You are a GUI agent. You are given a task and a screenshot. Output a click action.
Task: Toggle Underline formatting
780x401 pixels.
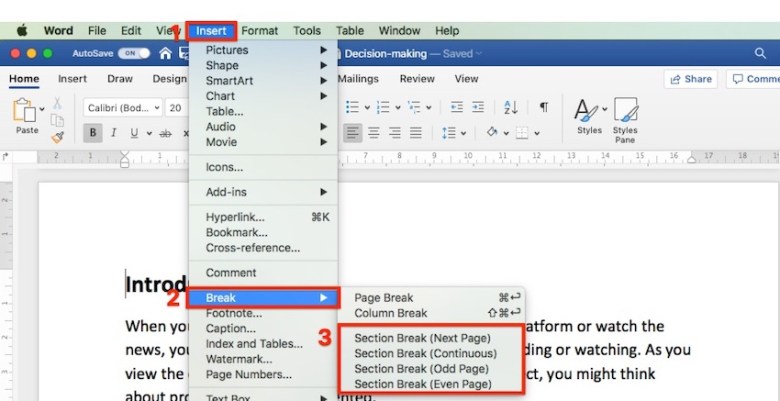134,133
